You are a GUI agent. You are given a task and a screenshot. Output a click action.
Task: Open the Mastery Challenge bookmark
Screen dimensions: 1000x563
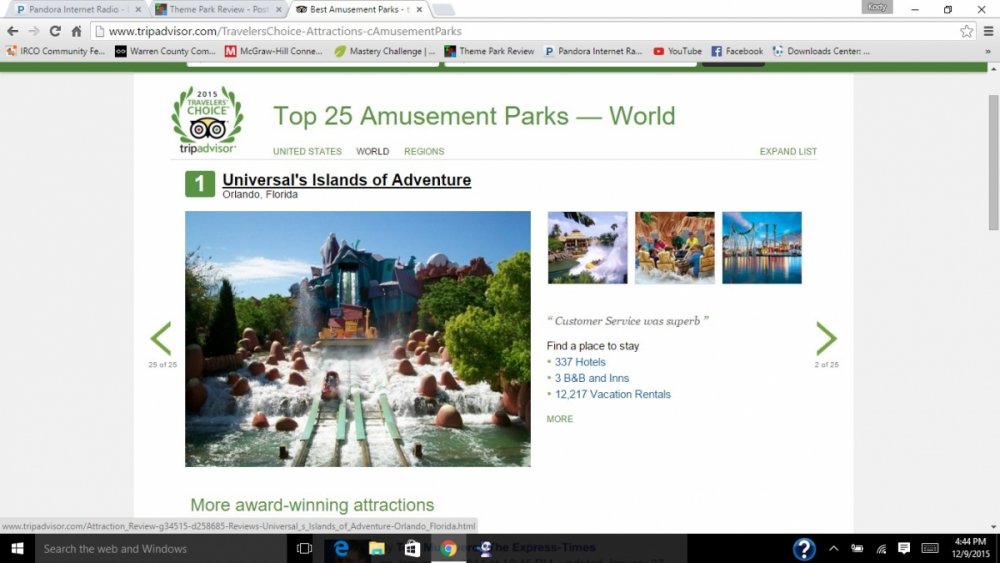(x=385, y=51)
